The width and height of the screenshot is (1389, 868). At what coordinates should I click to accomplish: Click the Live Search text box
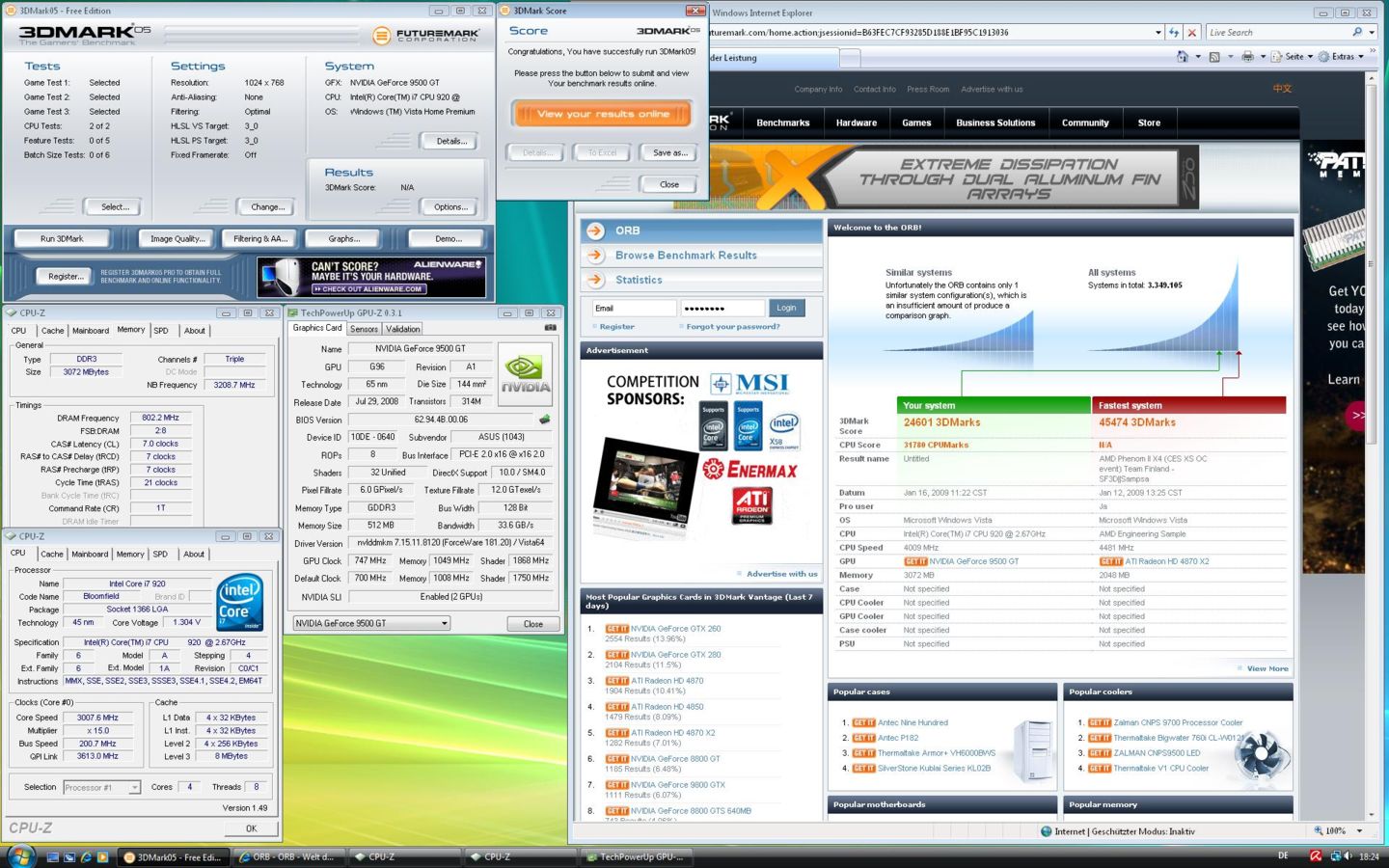1278,32
